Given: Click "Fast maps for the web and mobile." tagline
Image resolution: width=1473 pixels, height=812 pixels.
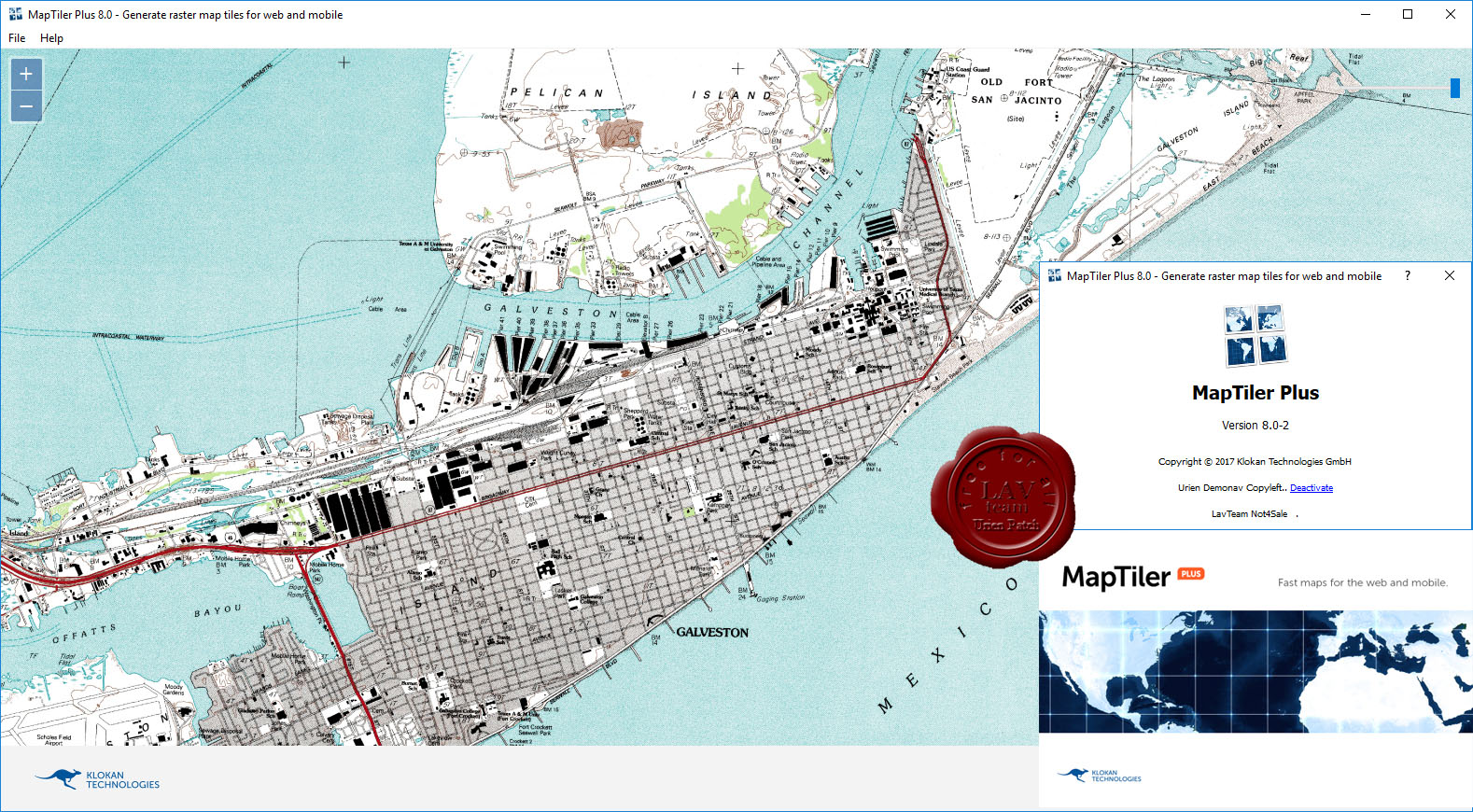Looking at the screenshot, I should click(1363, 582).
